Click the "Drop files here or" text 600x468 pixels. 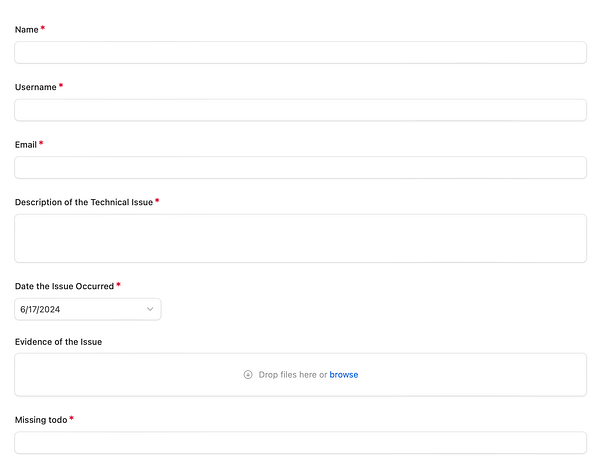pyautogui.click(x=292, y=375)
